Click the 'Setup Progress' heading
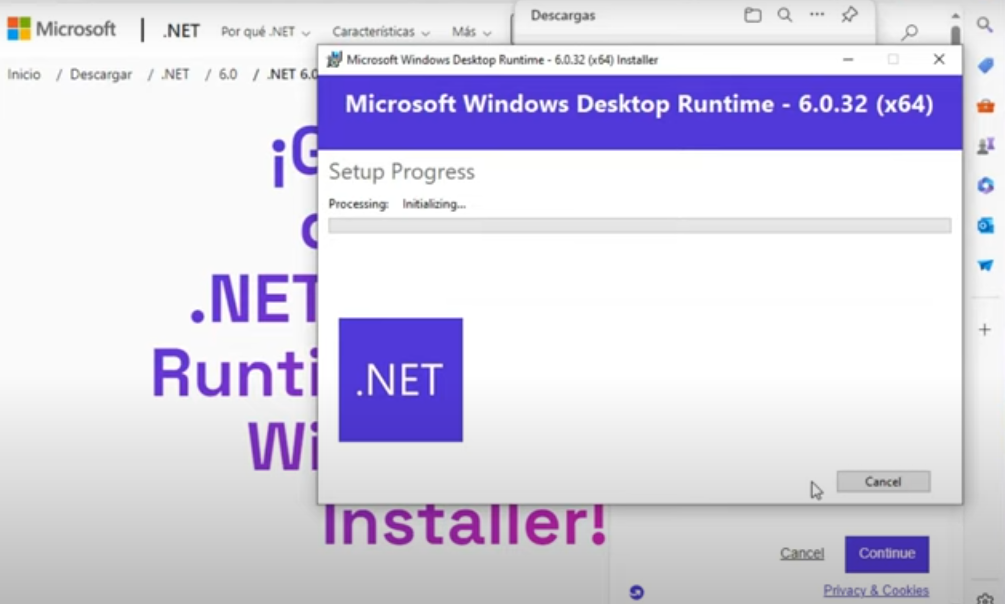 pos(402,172)
